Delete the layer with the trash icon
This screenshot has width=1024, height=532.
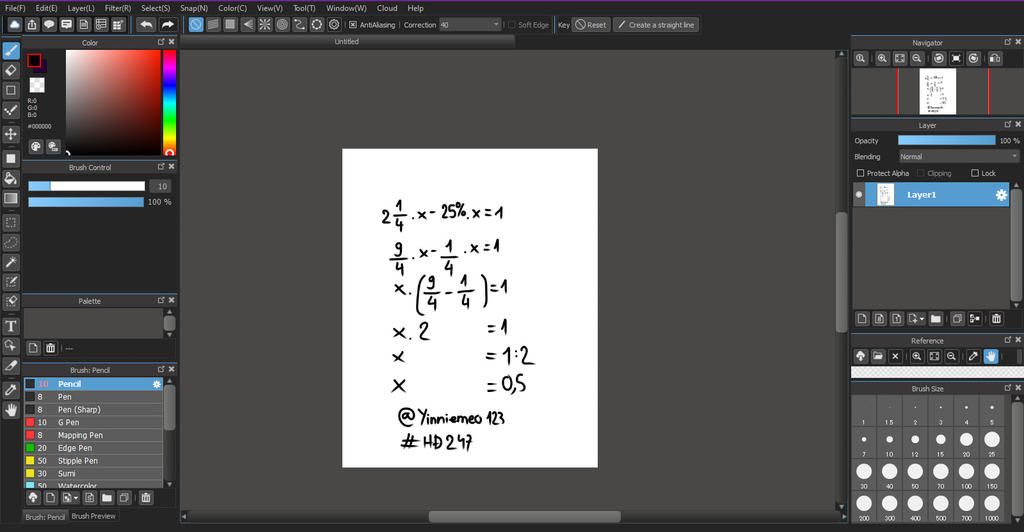[x=996, y=319]
